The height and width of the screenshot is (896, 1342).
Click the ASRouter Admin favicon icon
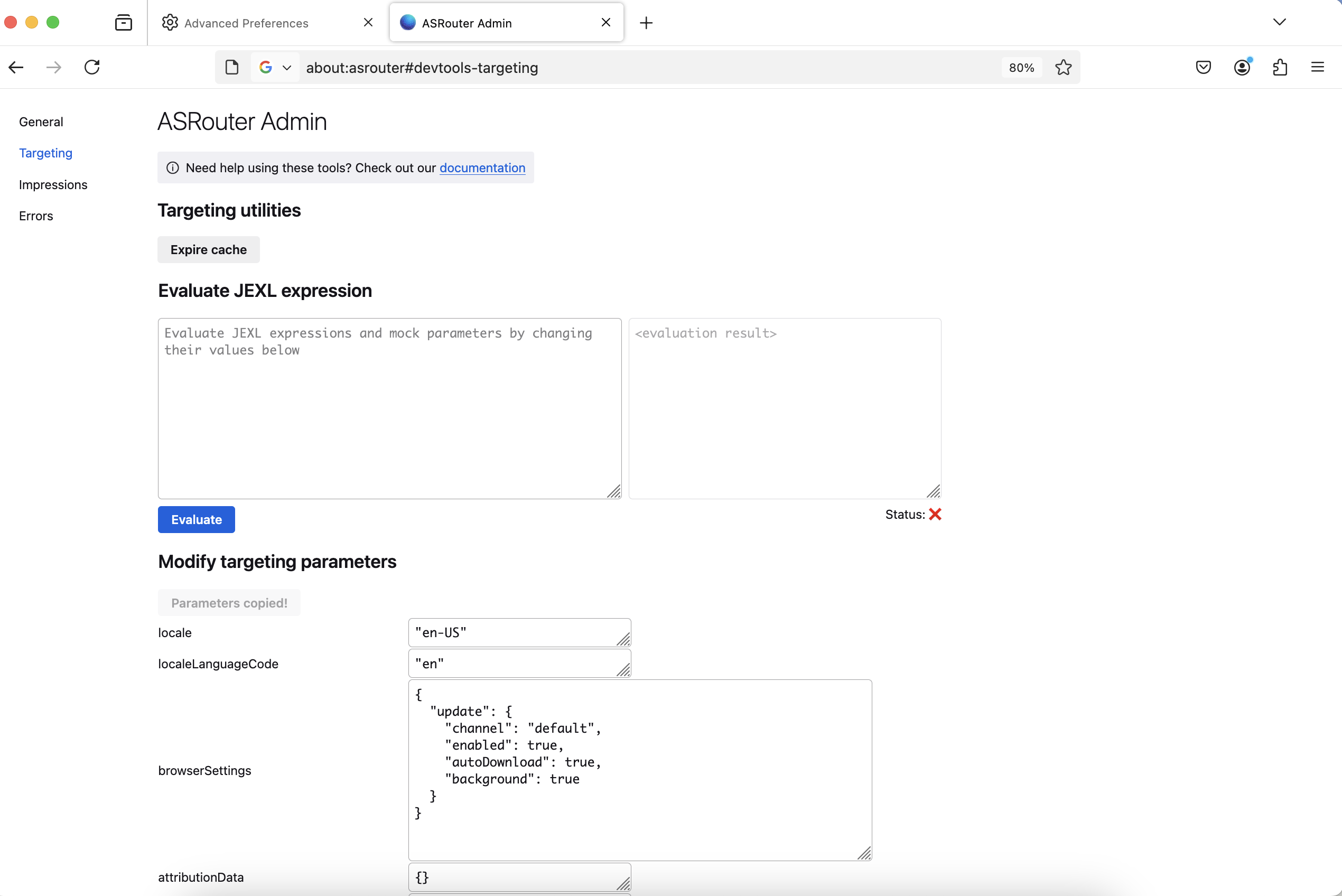coord(408,23)
